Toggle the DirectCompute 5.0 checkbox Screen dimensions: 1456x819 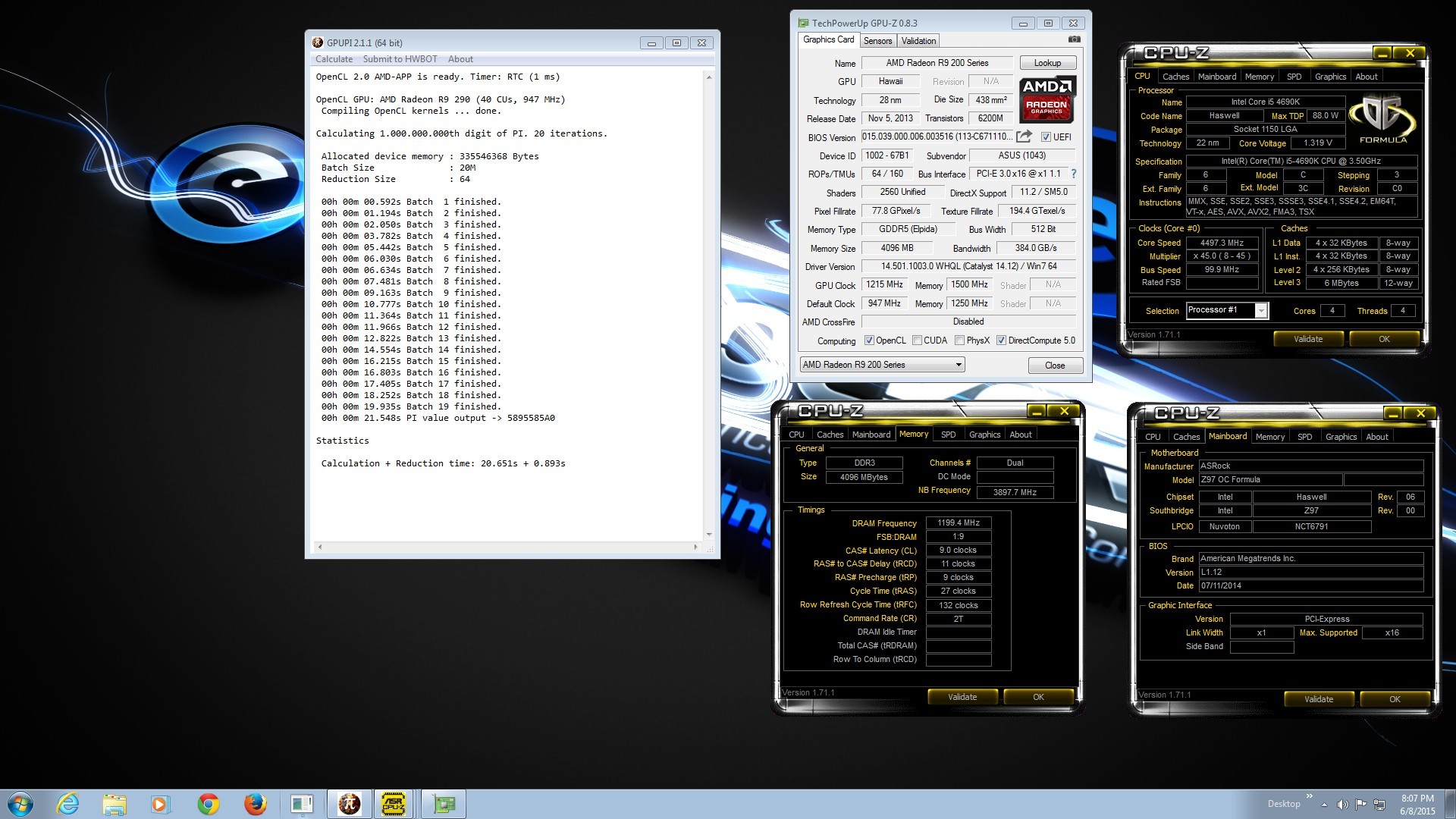coord(1002,340)
